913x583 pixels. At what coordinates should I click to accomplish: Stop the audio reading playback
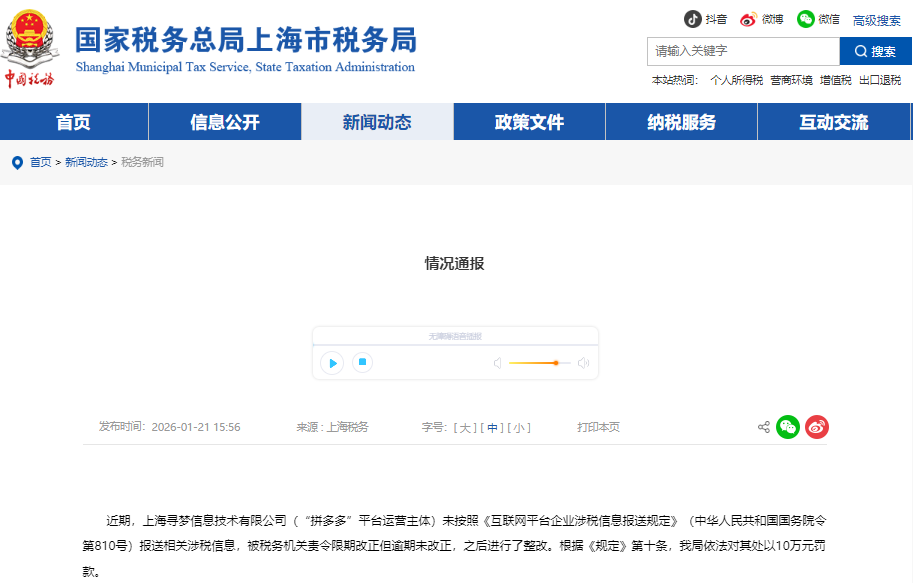click(x=362, y=362)
